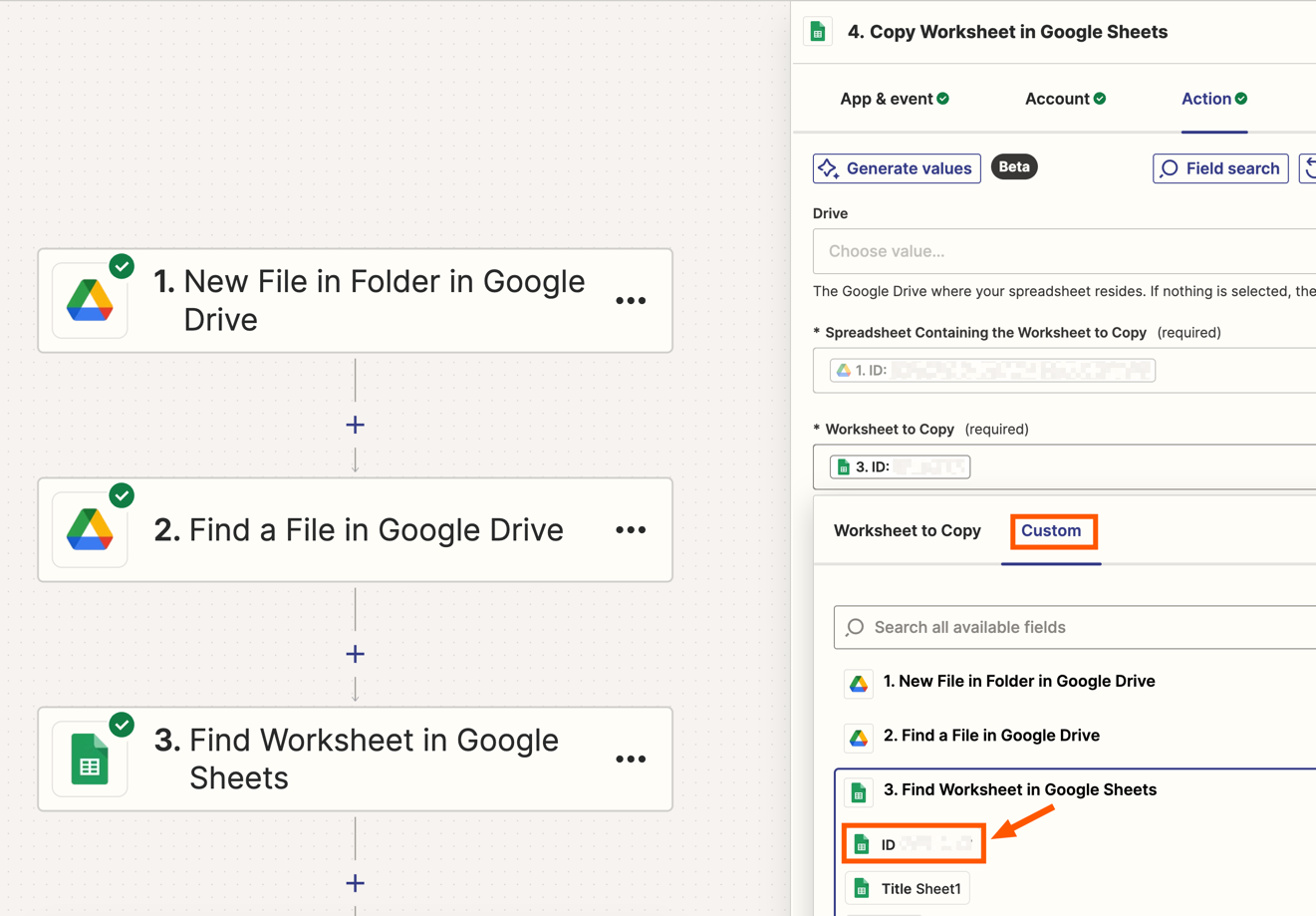Click the panel title '4. Copy Worksheet in Google Sheets'
The height and width of the screenshot is (916, 1316).
pos(1007,32)
